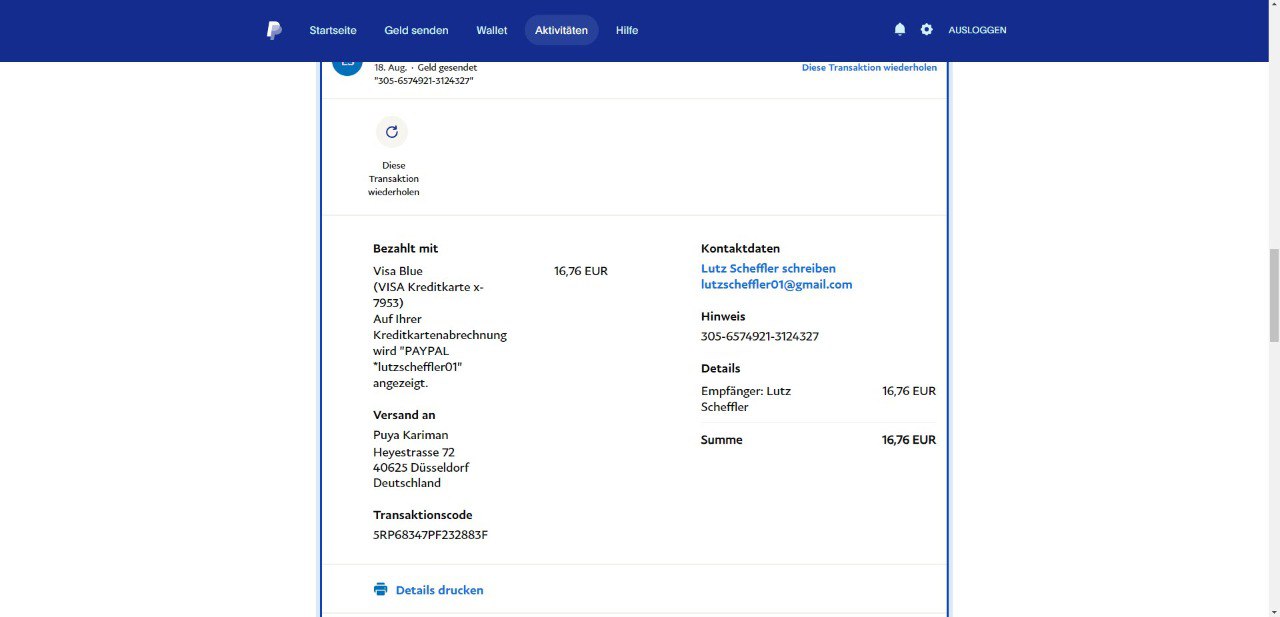Open the Hilfe menu item
This screenshot has width=1280, height=617.
point(627,30)
